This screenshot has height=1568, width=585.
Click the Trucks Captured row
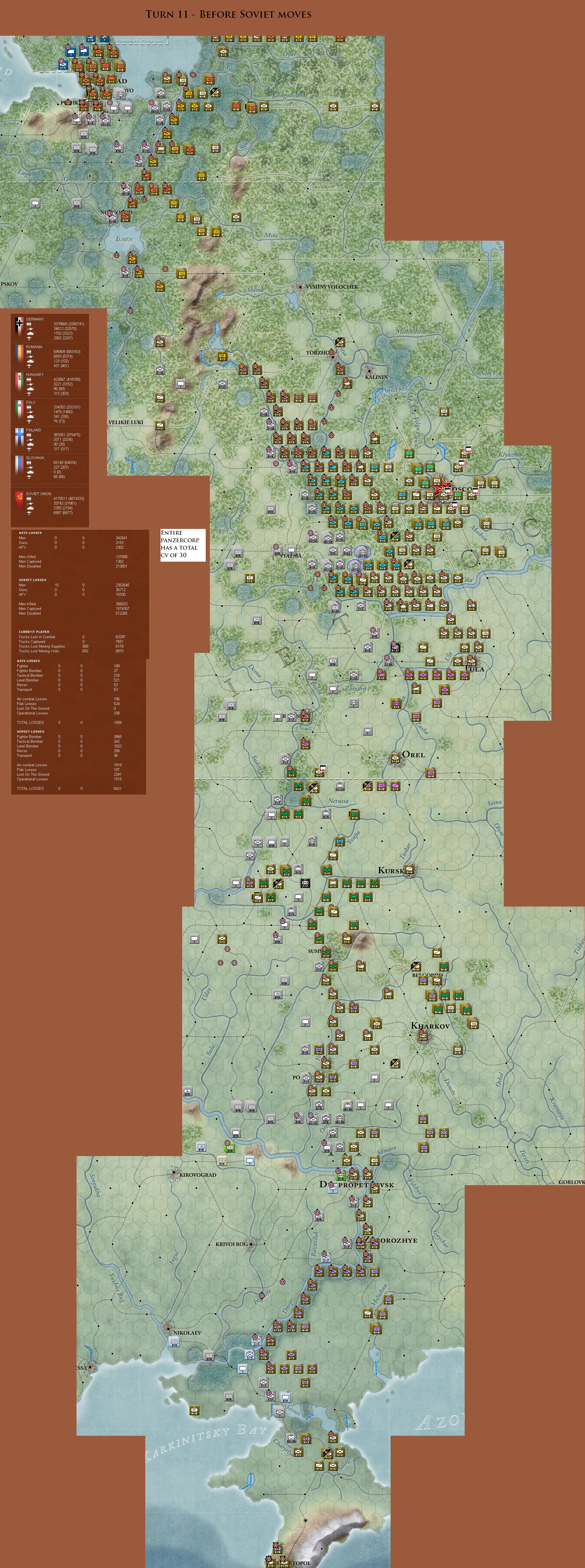tap(71, 642)
